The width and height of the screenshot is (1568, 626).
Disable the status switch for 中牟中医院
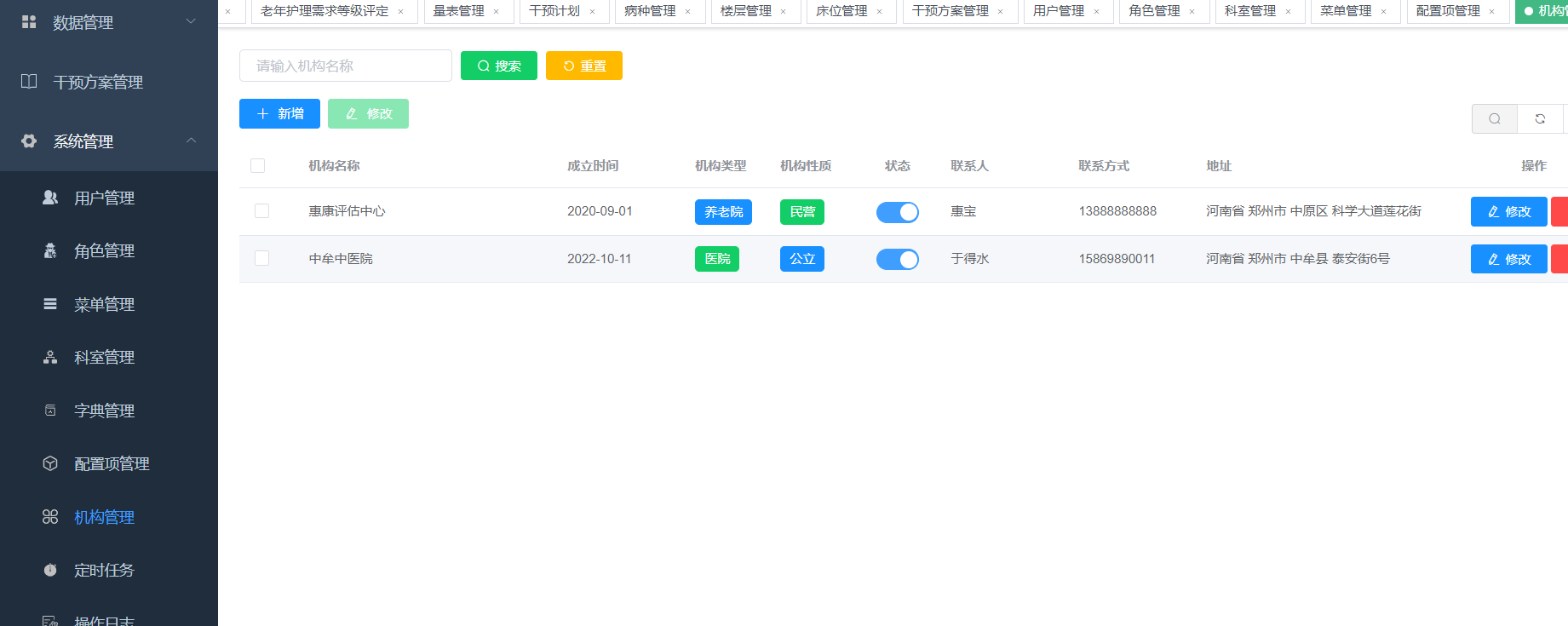pos(897,259)
